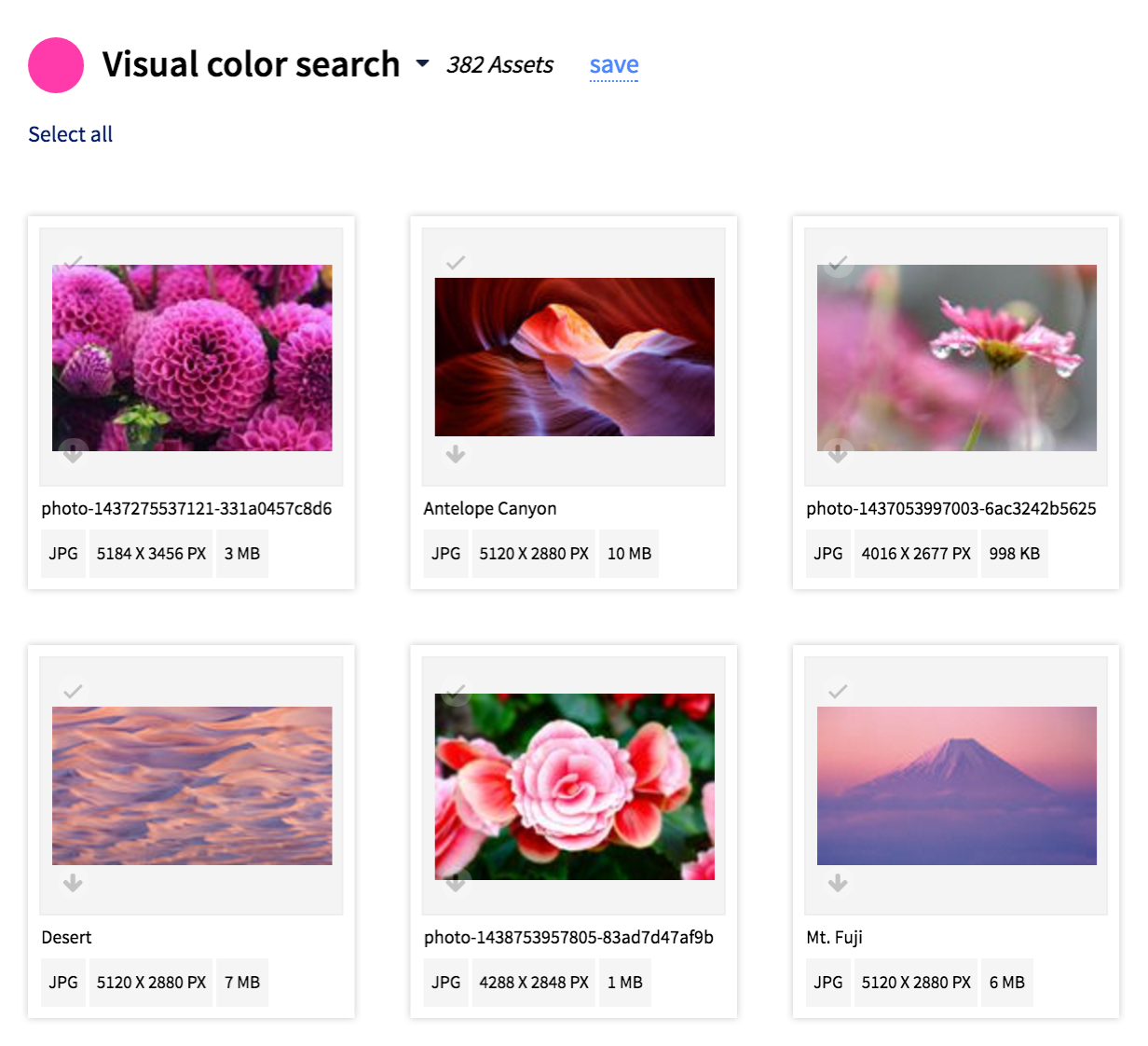Tick the select checkmark on the dahlia photo-1437275537121 card
Viewport: 1148px width, 1046px height.
[x=73, y=262]
